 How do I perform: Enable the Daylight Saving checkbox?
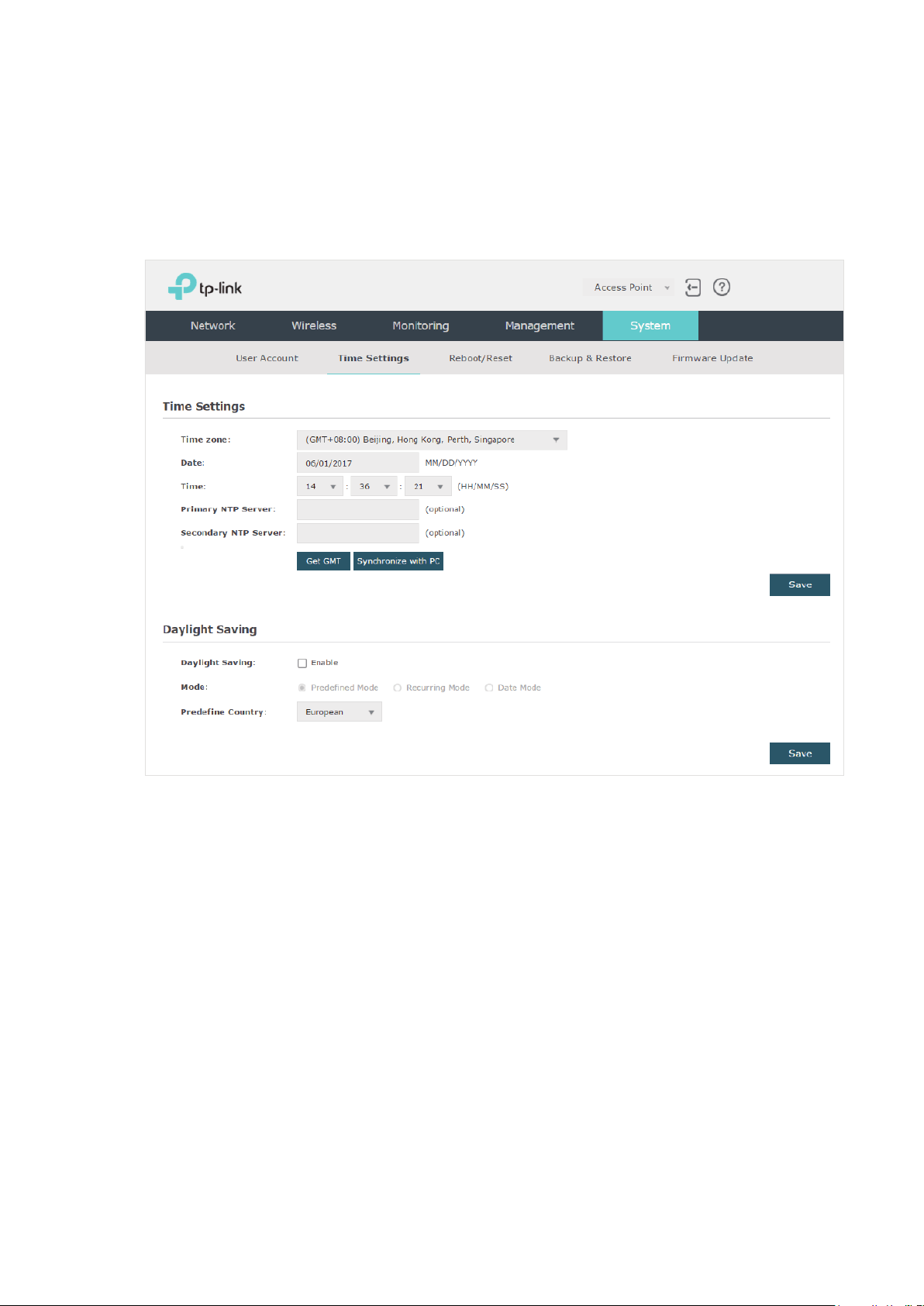pos(302,663)
